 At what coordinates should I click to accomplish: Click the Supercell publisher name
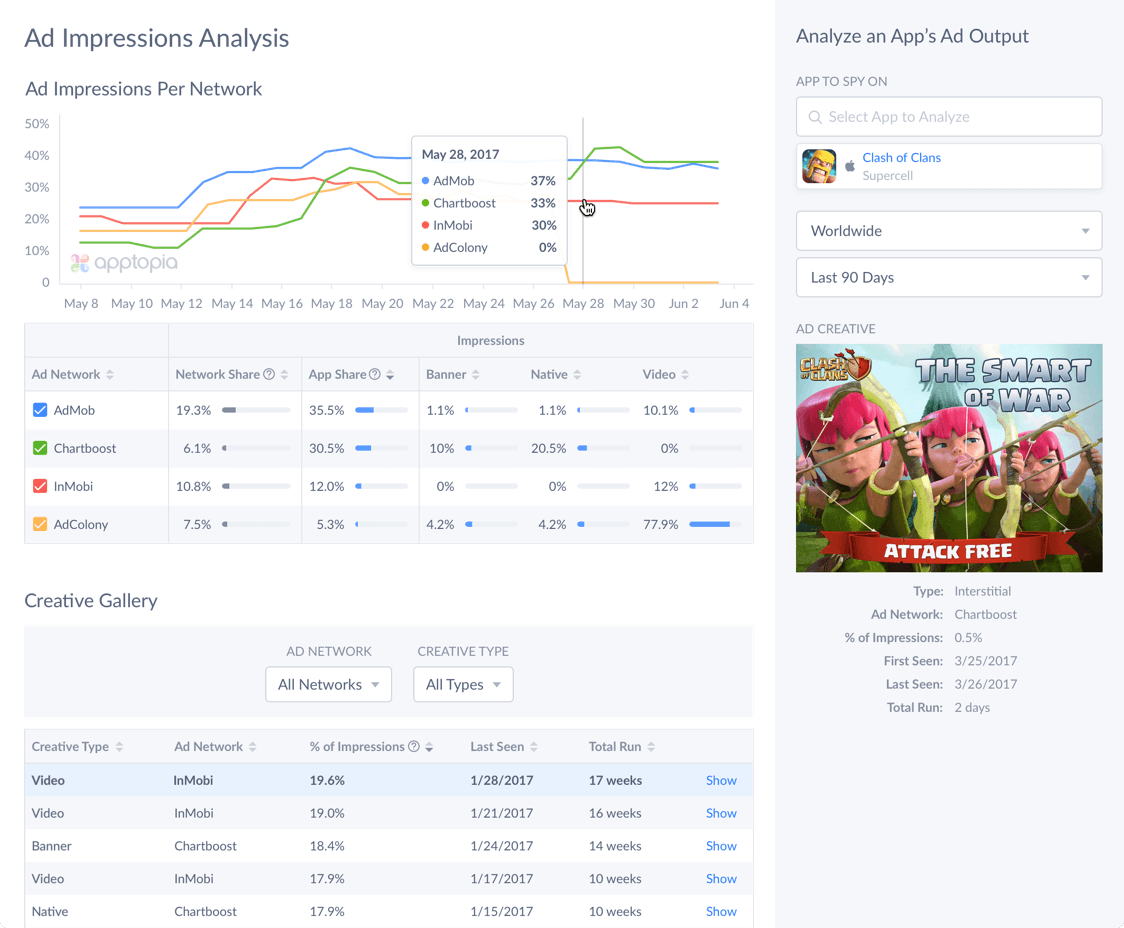887,176
